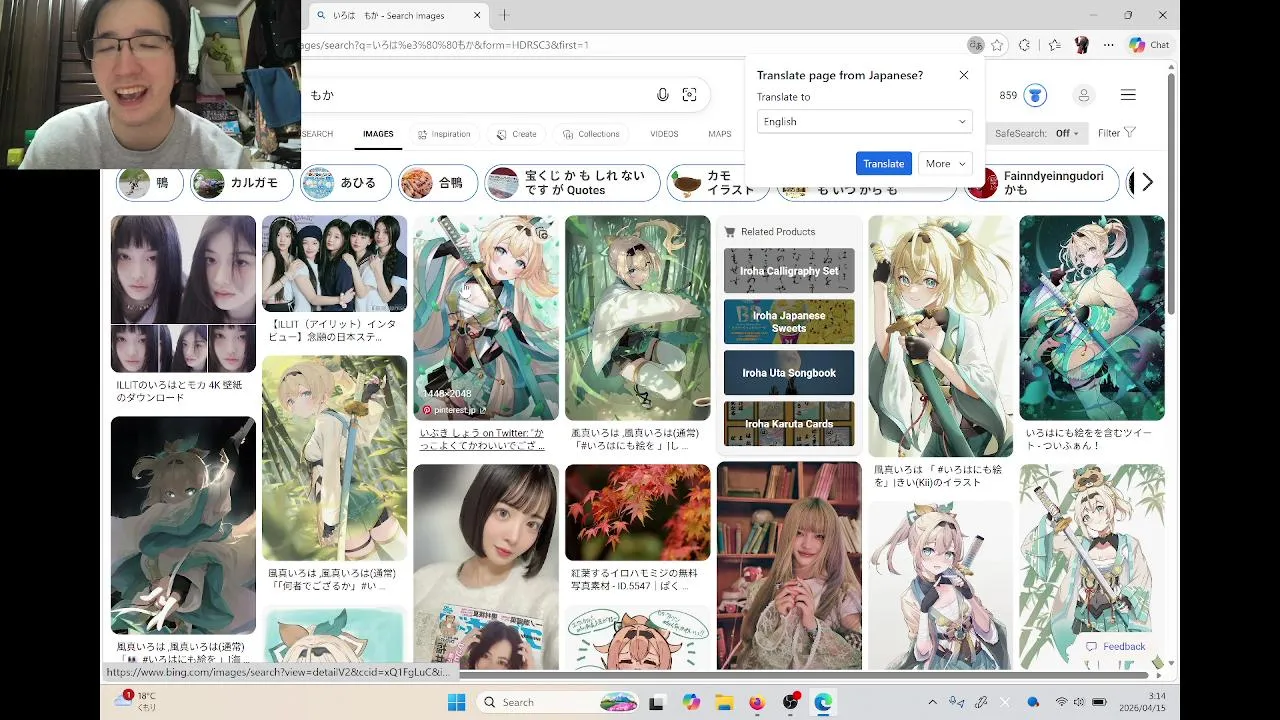Switch to the IMAGES tab
The image size is (1280, 720).
click(378, 134)
